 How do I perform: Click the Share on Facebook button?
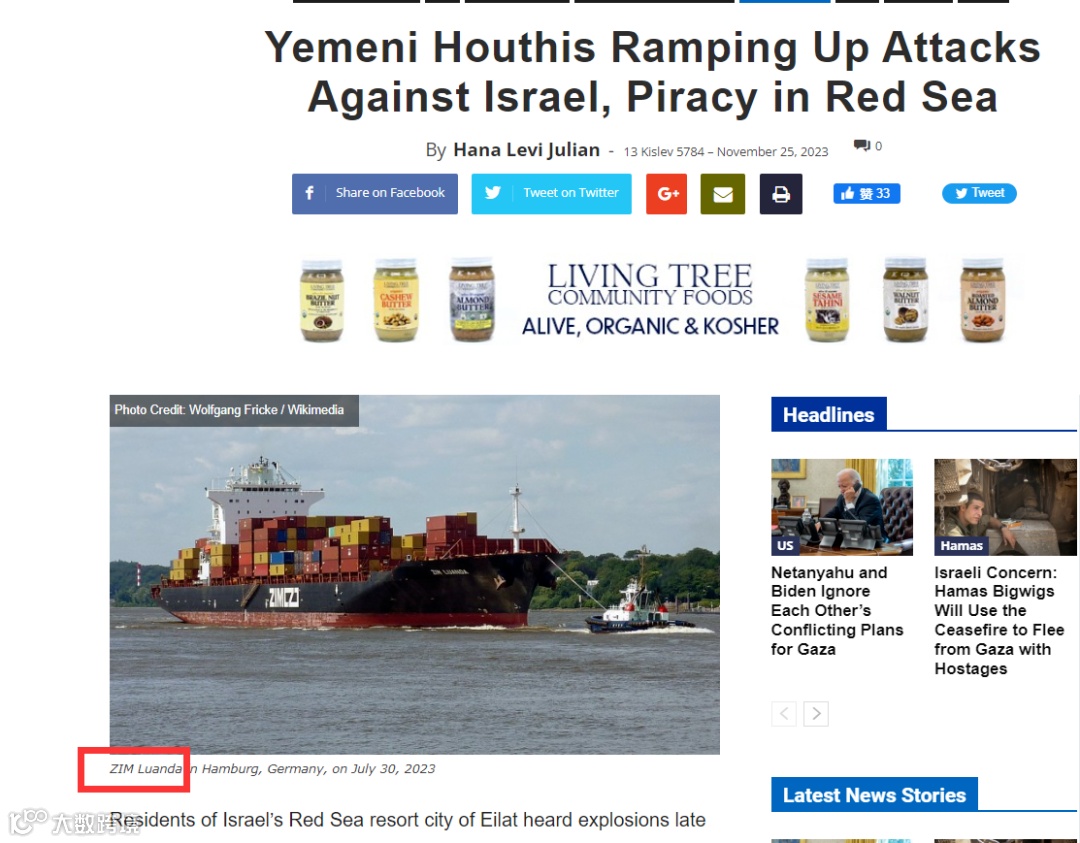(x=375, y=194)
